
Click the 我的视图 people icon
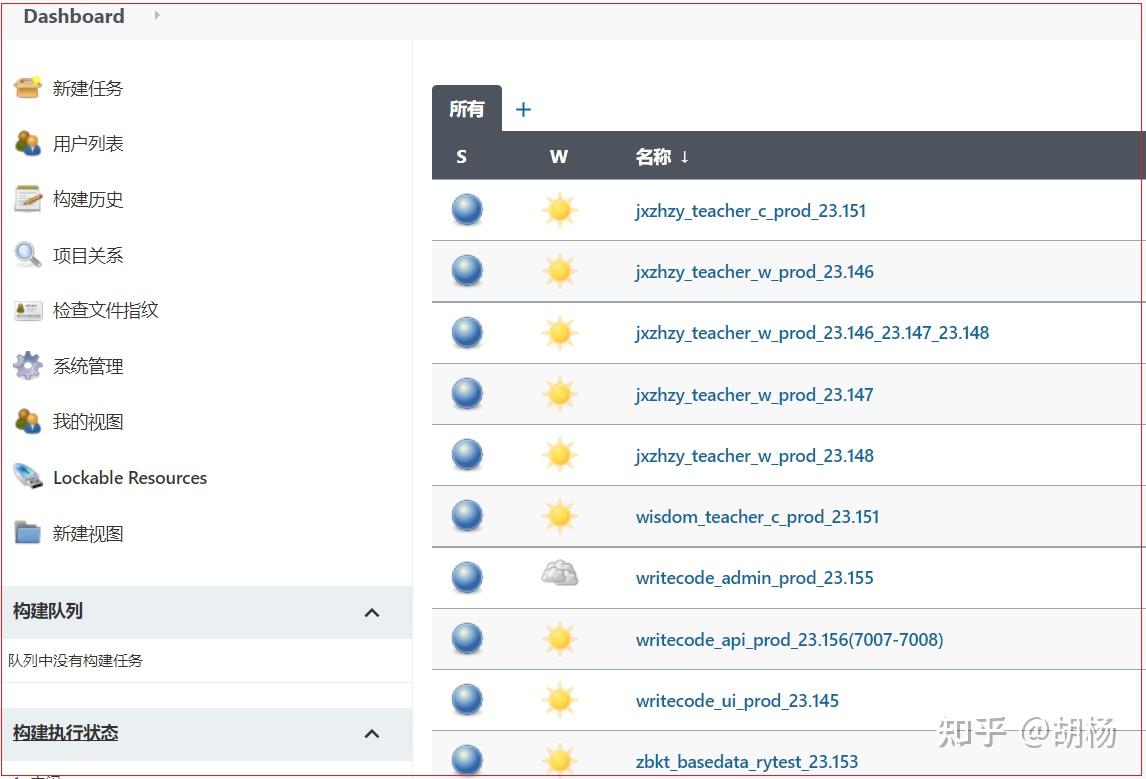point(28,421)
